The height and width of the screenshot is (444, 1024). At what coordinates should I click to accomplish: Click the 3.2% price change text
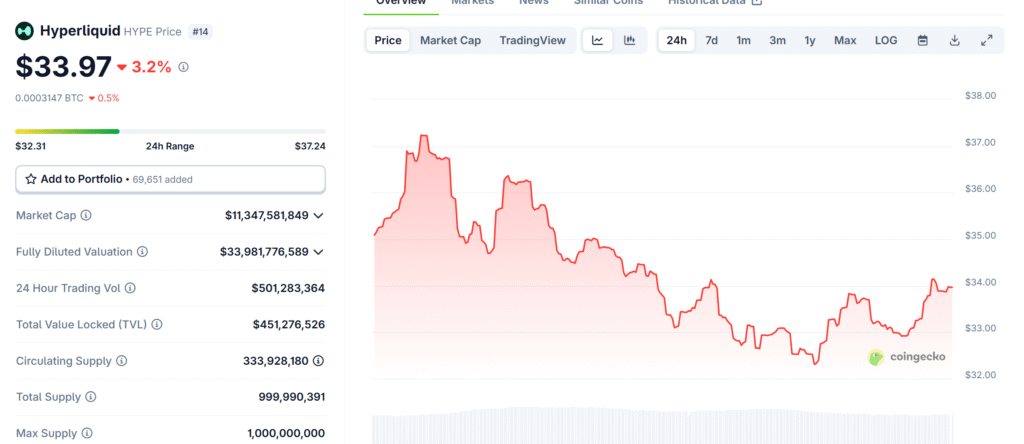tap(151, 67)
